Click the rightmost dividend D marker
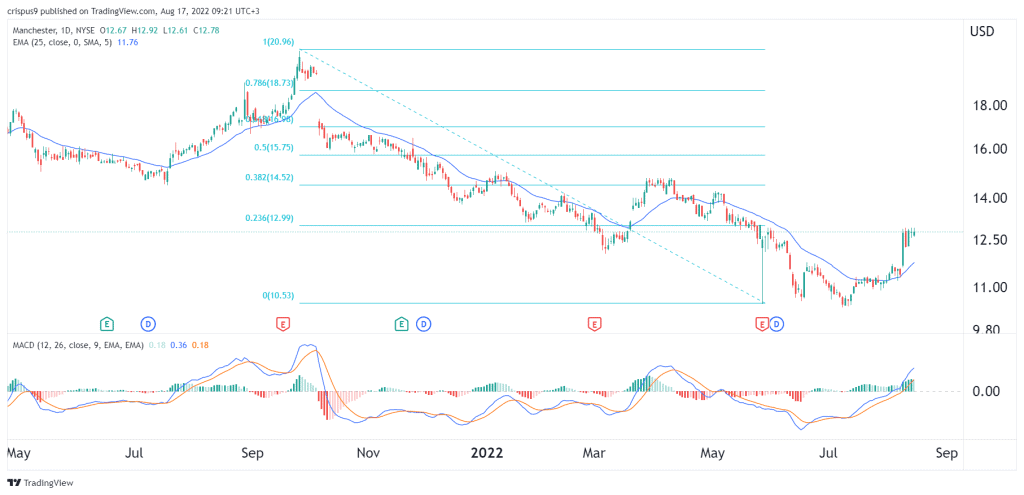The width and height of the screenshot is (1024, 495). (777, 324)
